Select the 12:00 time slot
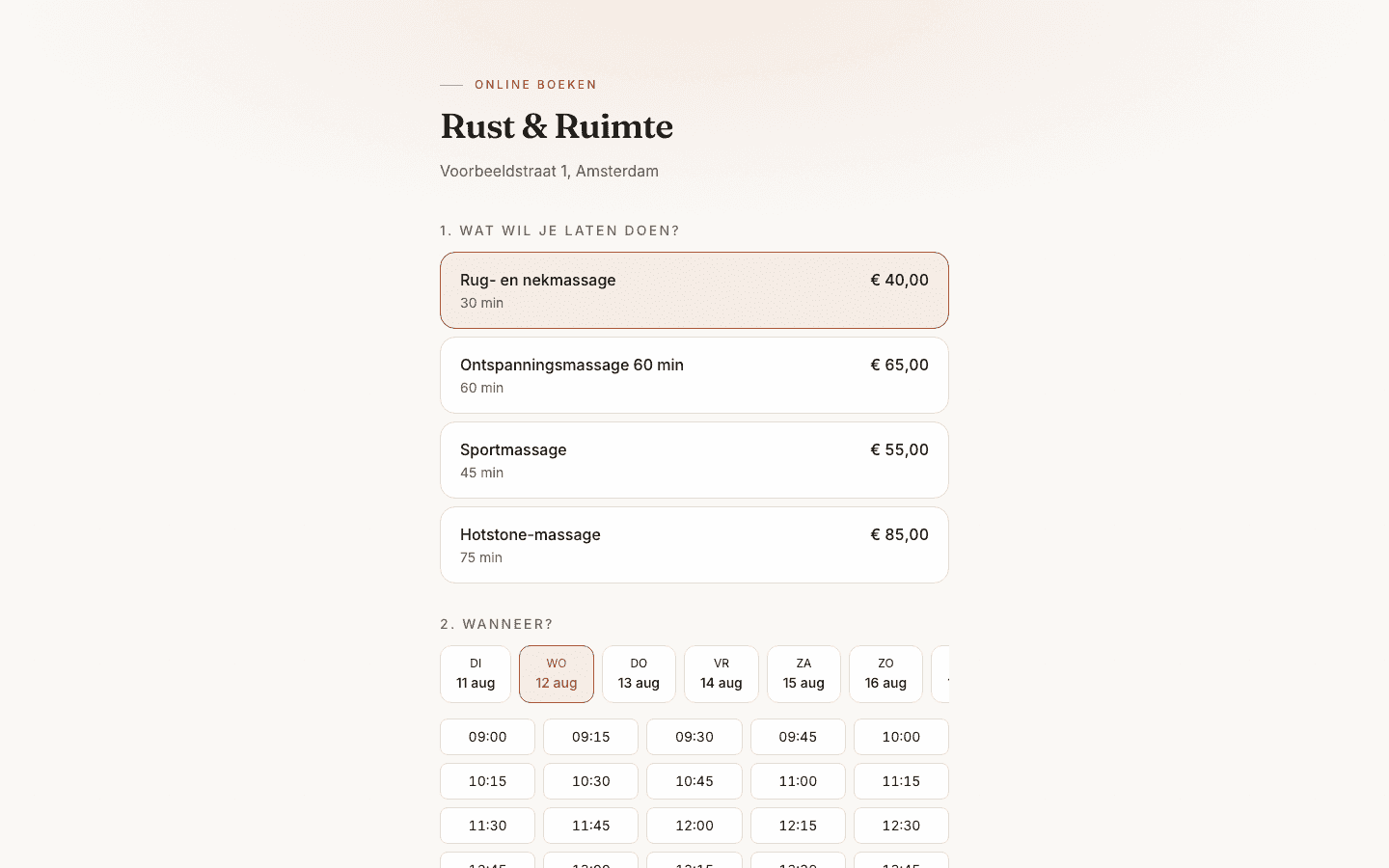This screenshot has width=1389, height=868. click(x=694, y=826)
